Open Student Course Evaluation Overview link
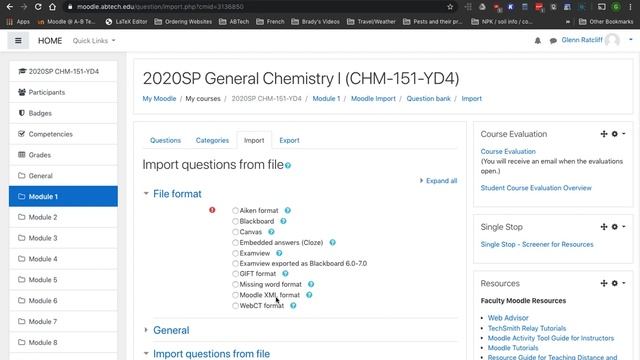 tap(536, 188)
